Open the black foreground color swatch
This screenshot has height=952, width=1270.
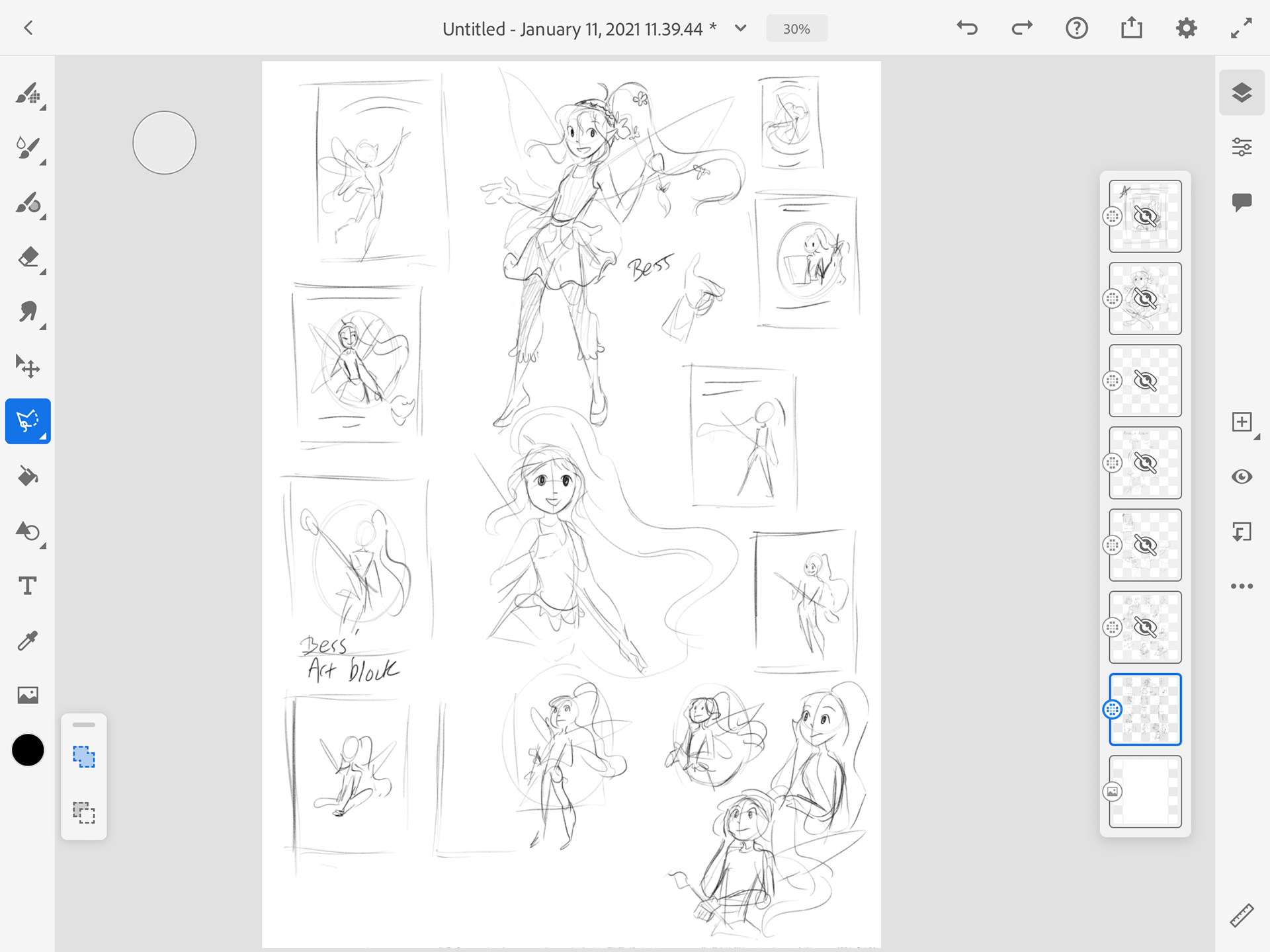28,750
